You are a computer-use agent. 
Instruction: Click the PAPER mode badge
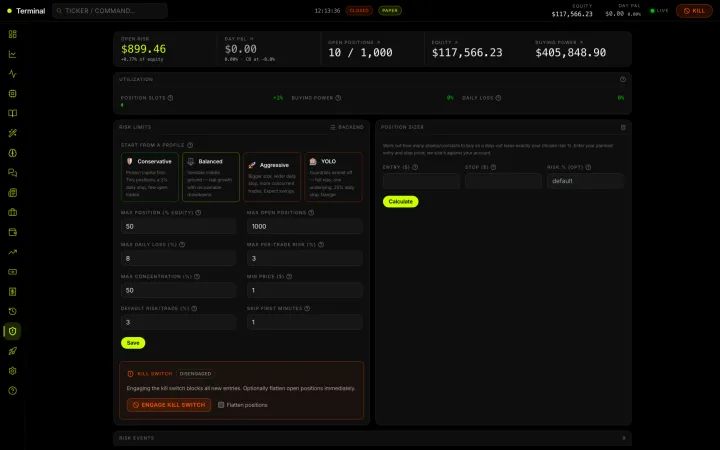(x=390, y=11)
